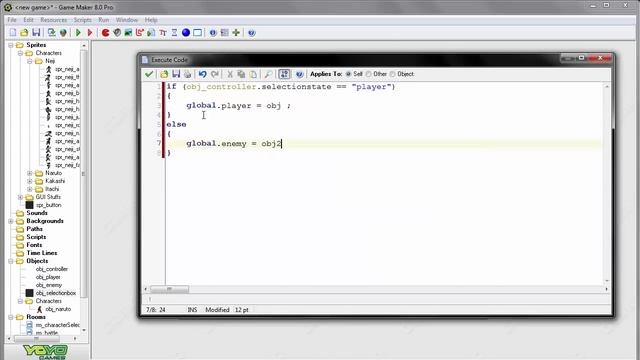Open the Help menu
The image size is (640, 360).
151,20
